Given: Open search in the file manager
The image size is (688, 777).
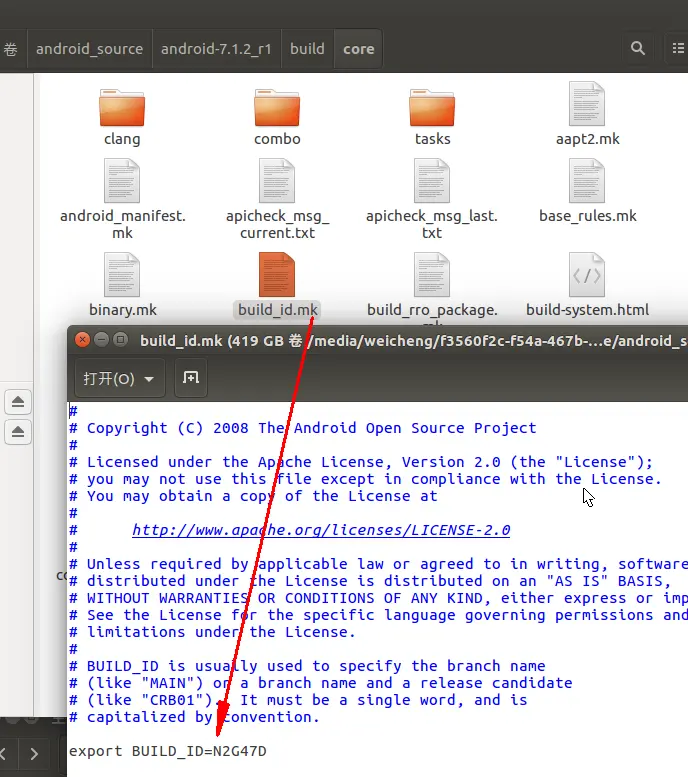Looking at the screenshot, I should point(638,49).
